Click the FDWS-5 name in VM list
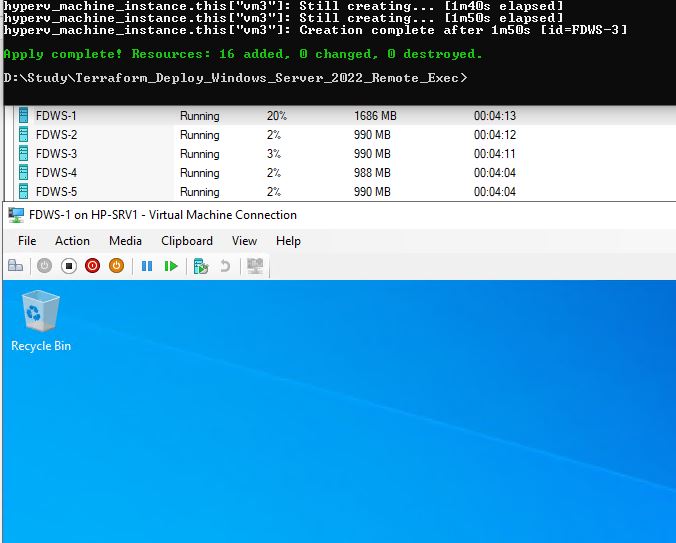 pos(56,191)
